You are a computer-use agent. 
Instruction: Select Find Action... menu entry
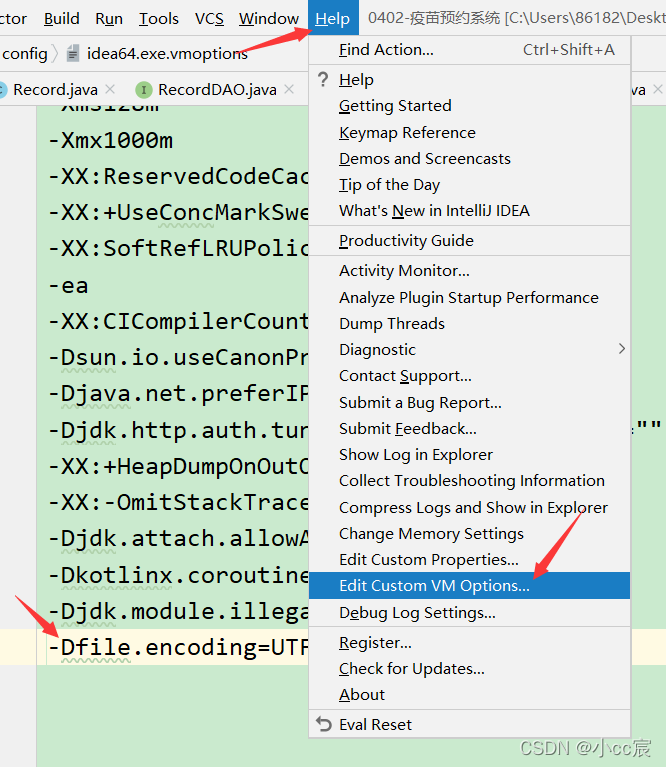click(469, 50)
